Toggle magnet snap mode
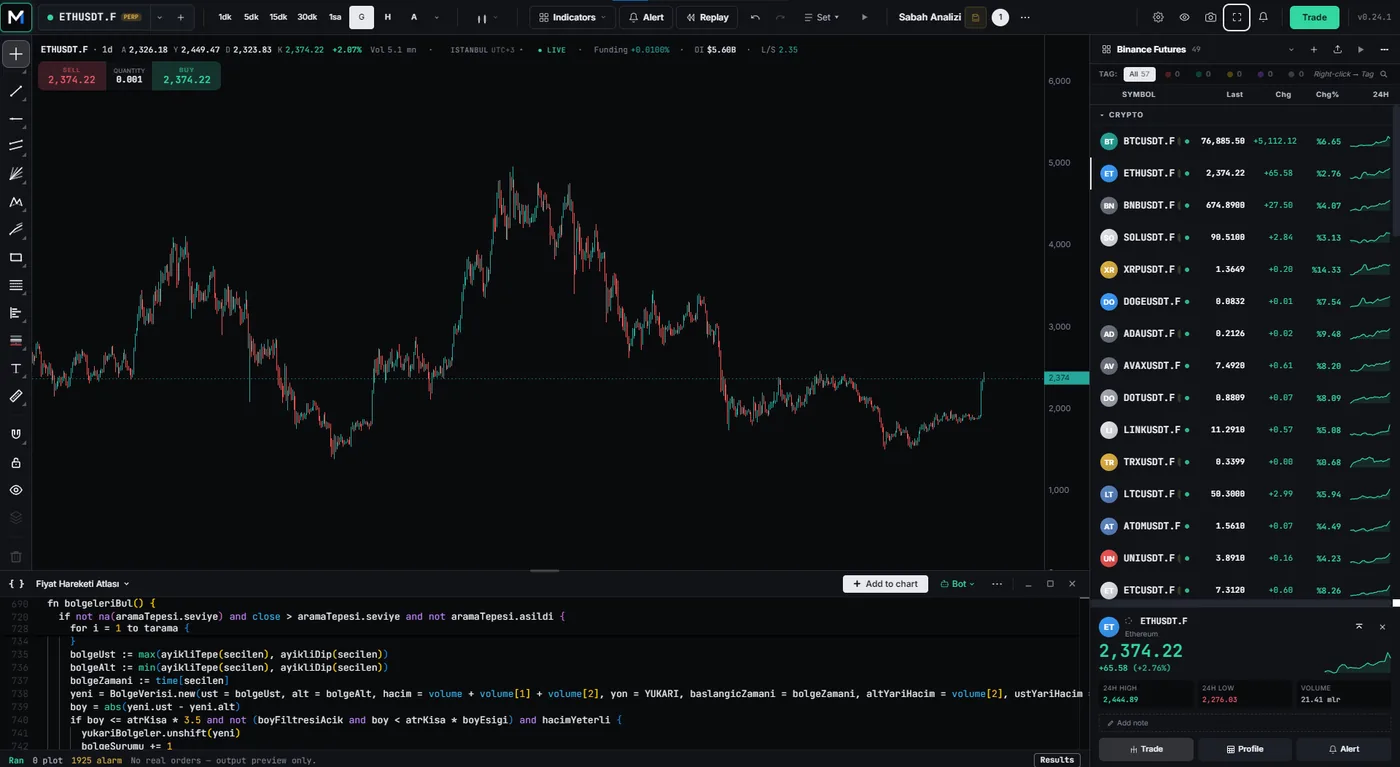The image size is (1400, 767). [x=16, y=434]
